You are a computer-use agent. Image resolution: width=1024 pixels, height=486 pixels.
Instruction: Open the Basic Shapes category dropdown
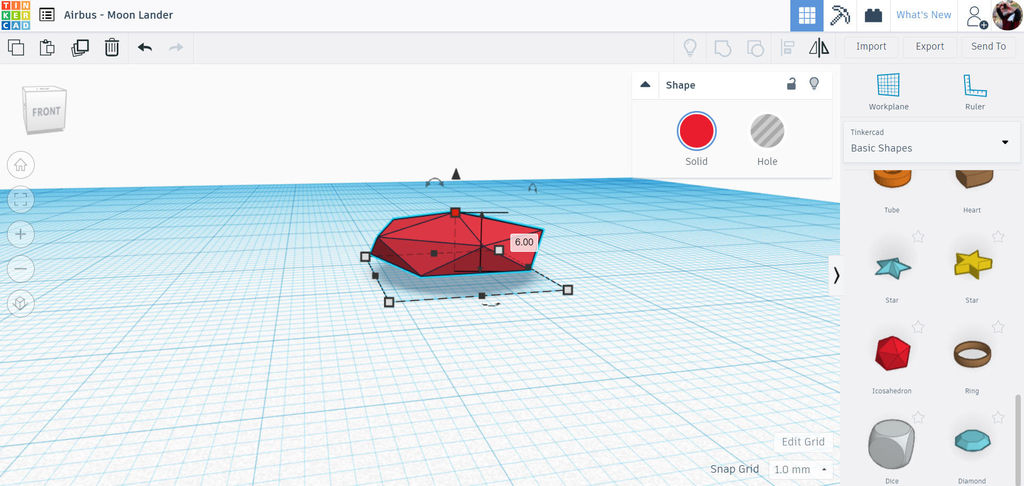point(931,142)
